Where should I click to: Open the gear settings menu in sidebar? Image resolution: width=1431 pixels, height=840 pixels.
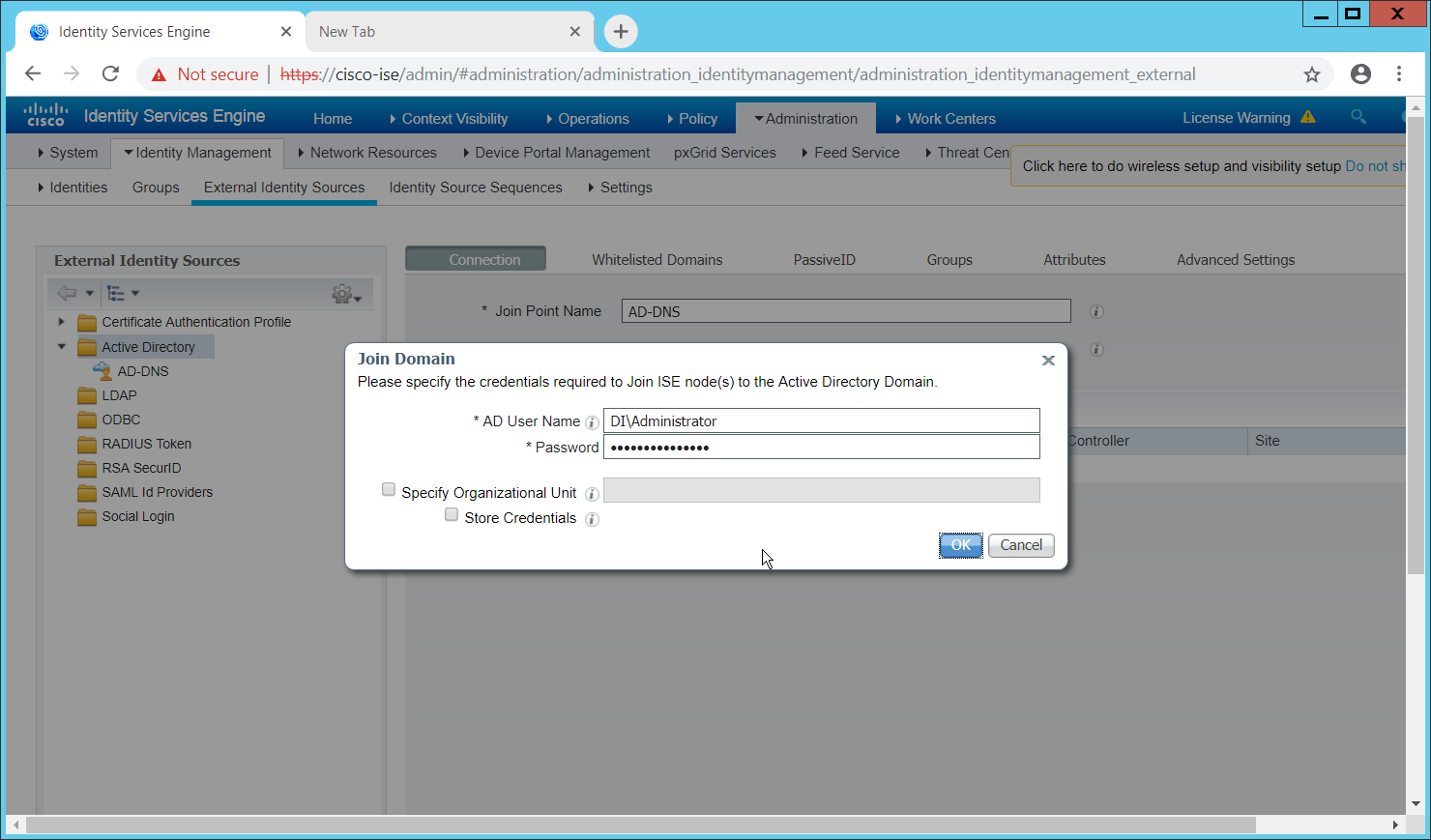[345, 294]
